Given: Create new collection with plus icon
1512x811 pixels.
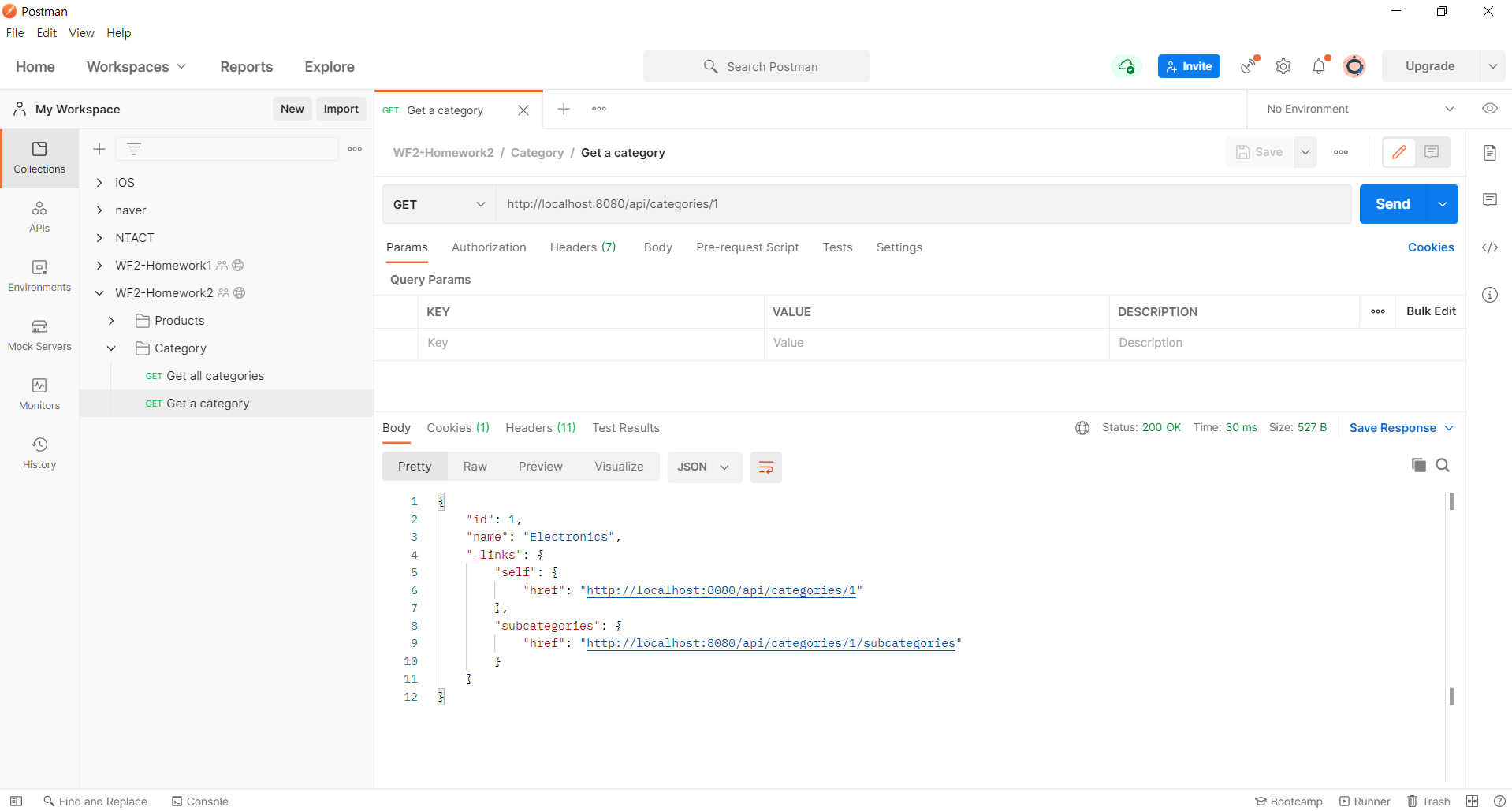Looking at the screenshot, I should [99, 149].
